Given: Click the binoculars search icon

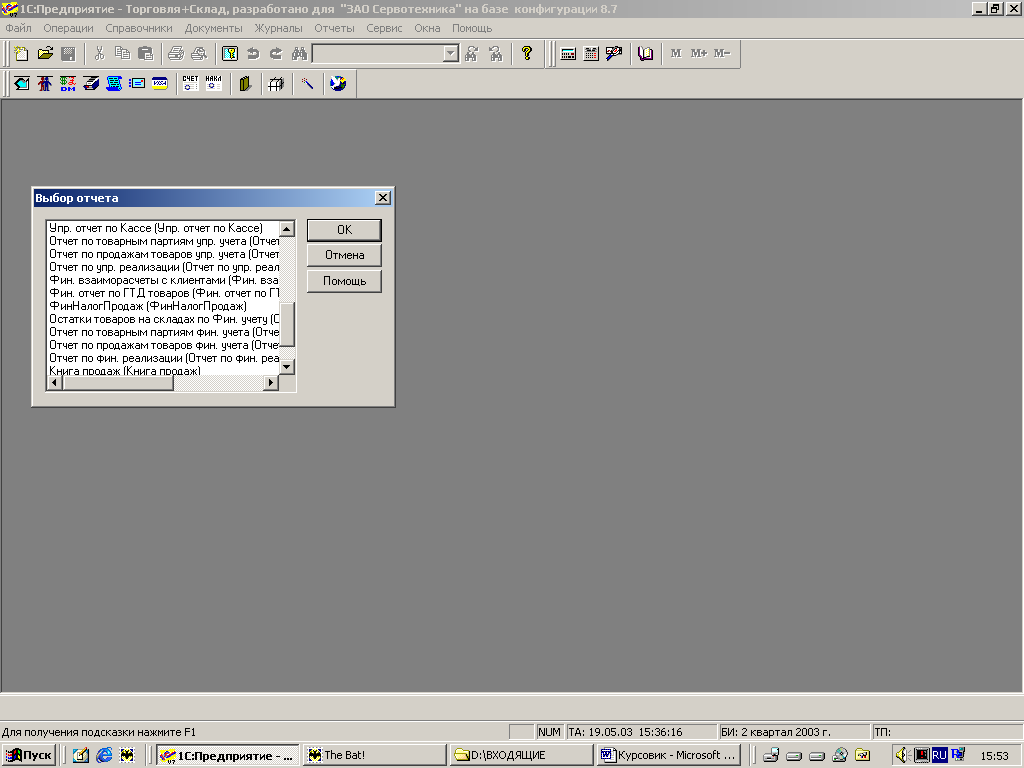Looking at the screenshot, I should [x=298, y=54].
